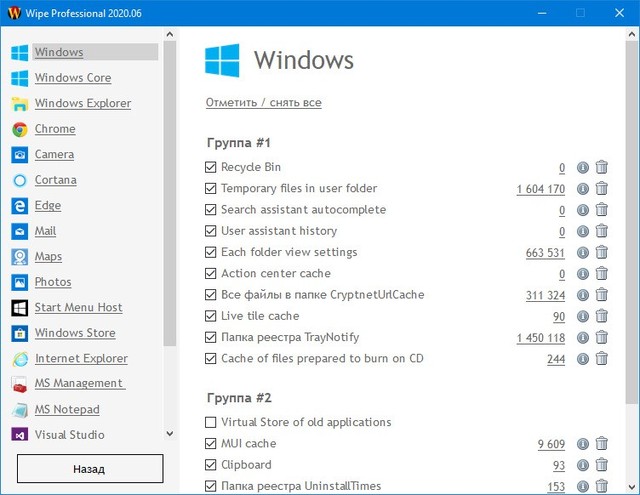Open the Chrome category in sidebar

point(55,129)
